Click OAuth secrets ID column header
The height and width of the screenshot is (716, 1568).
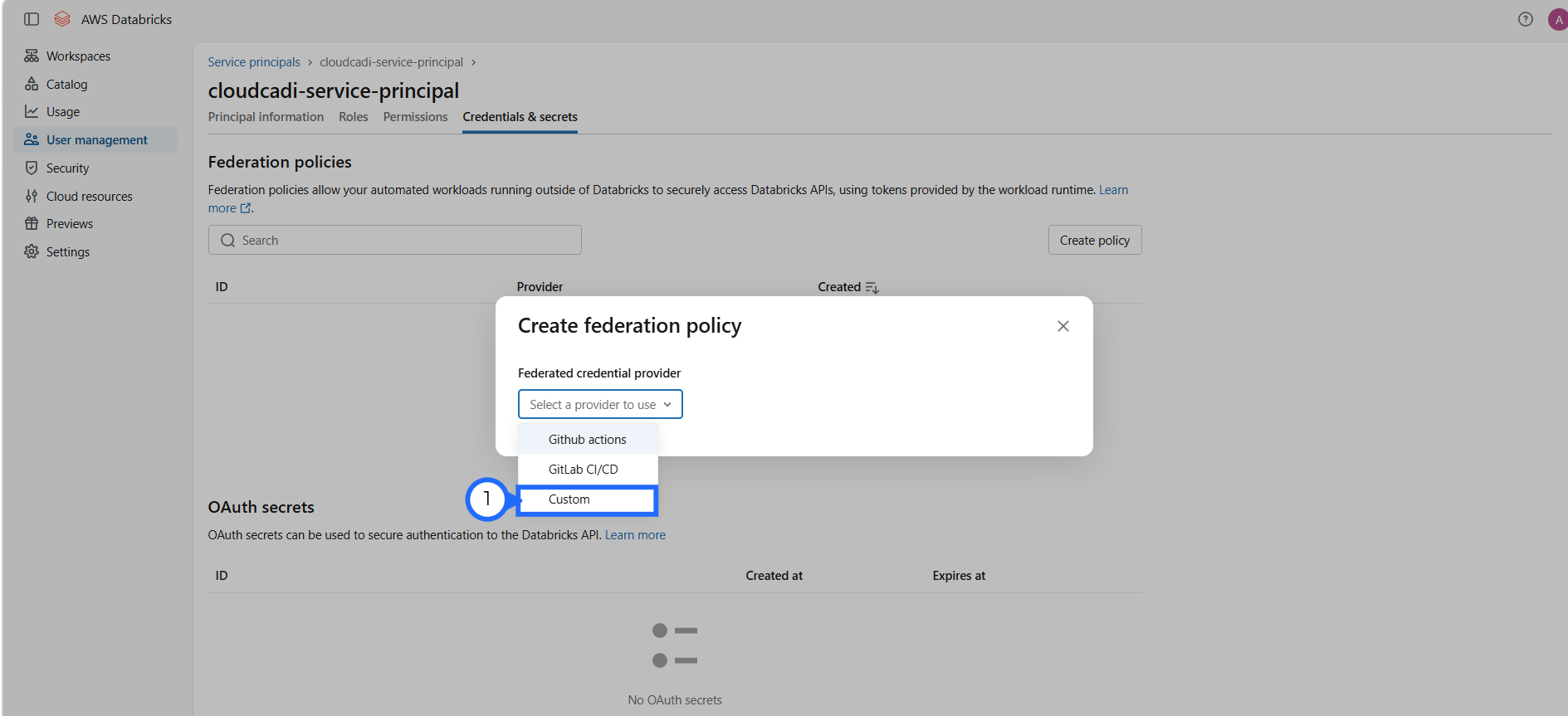click(222, 576)
